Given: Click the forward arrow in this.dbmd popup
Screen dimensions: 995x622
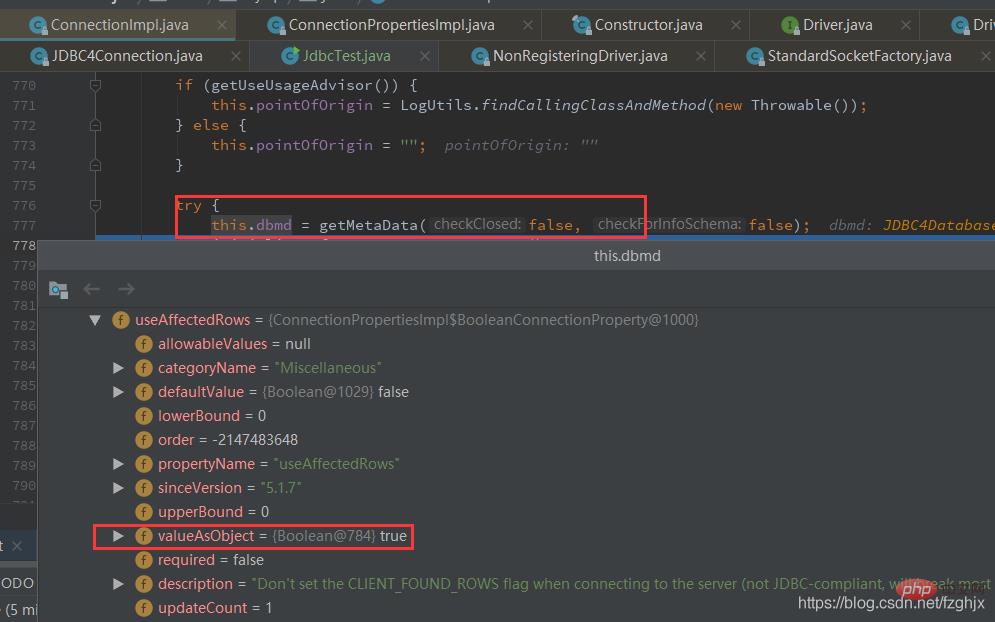Looking at the screenshot, I should [126, 289].
